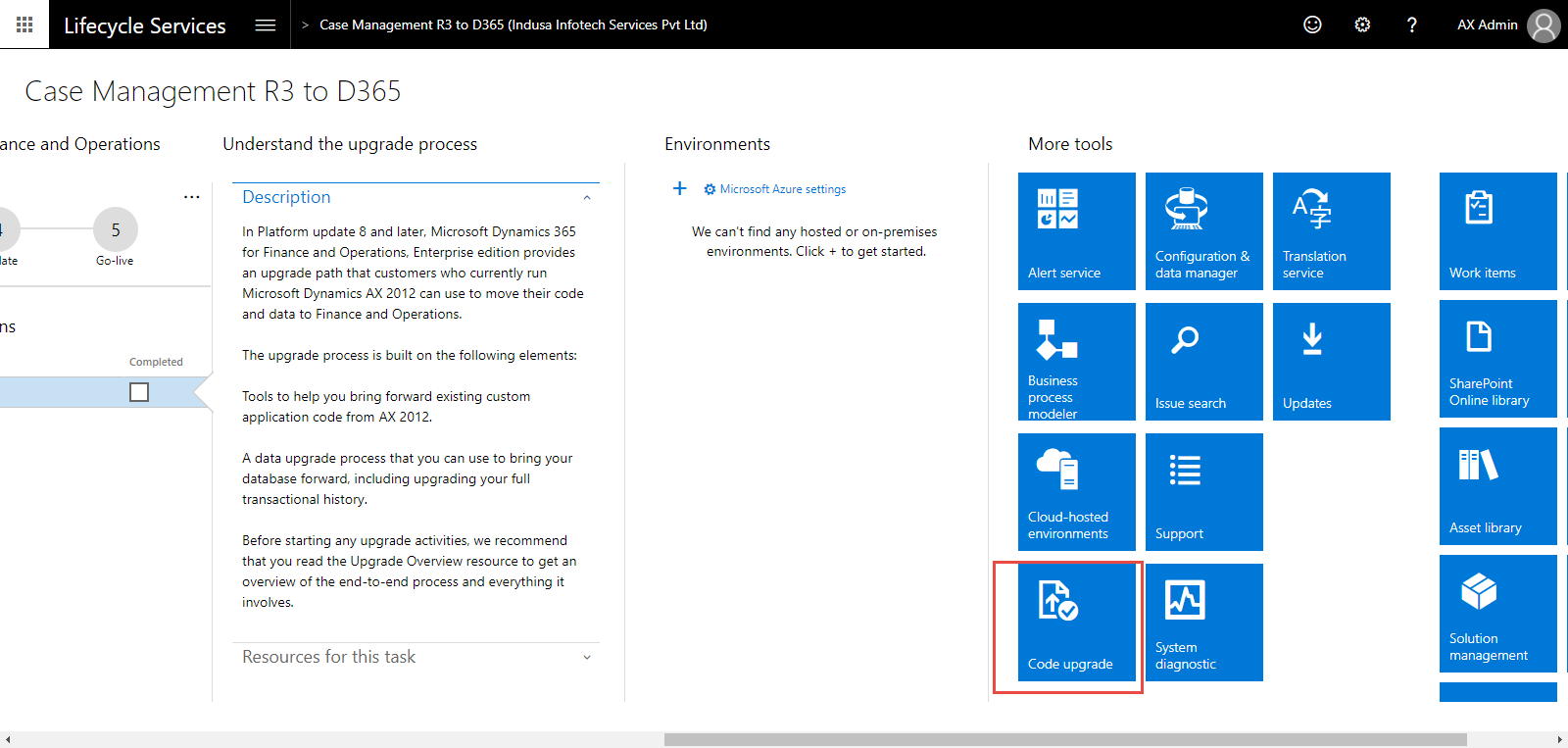Tick the Completed checkbox
Image resolution: width=1568 pixels, height=748 pixels.
pos(139,392)
